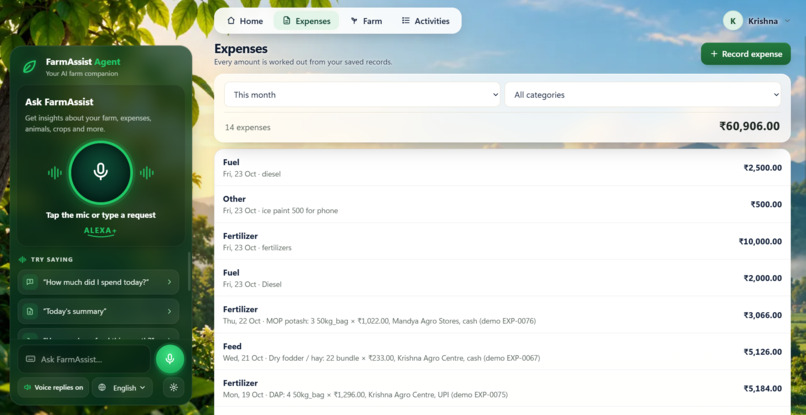Click Record expense button
806x415 pixels.
[745, 54]
